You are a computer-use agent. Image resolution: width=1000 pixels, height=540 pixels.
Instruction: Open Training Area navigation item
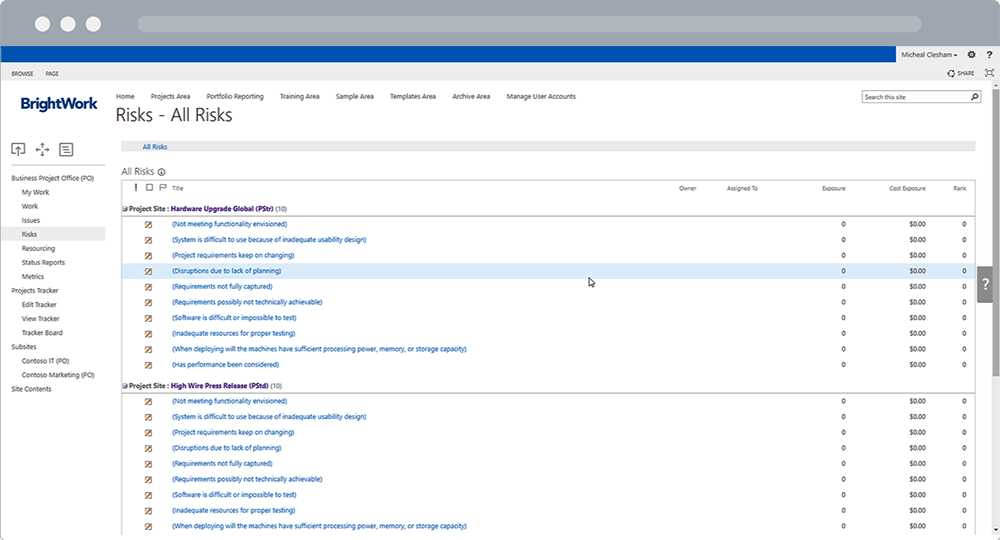pos(299,96)
